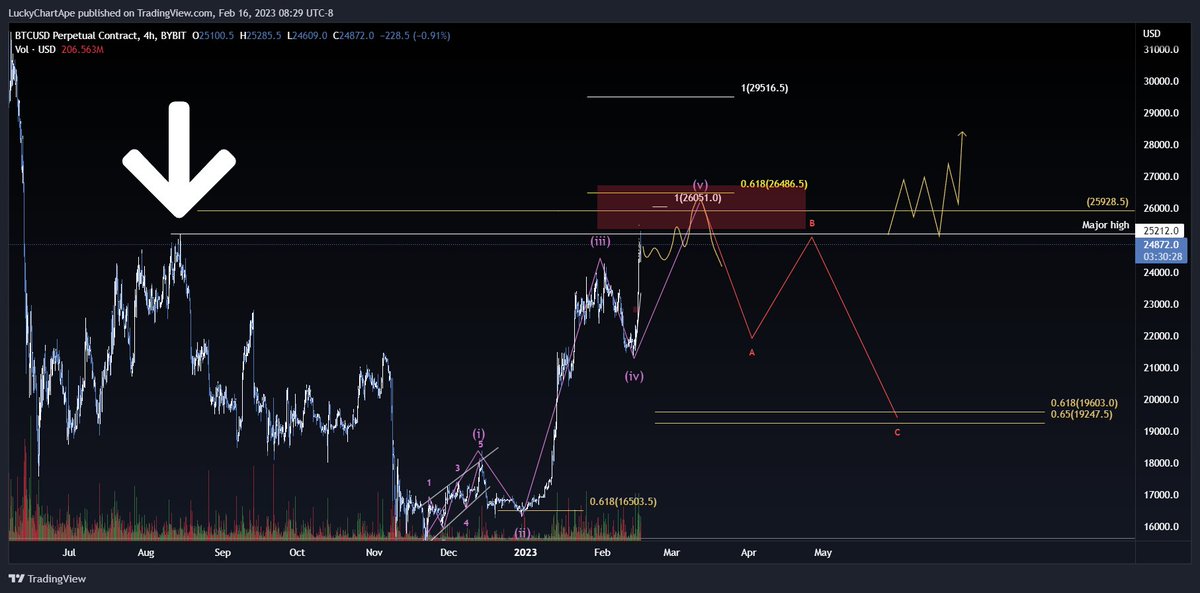Click the 20000.0 price axis tick
The width and height of the screenshot is (1200, 593).
[1161, 400]
